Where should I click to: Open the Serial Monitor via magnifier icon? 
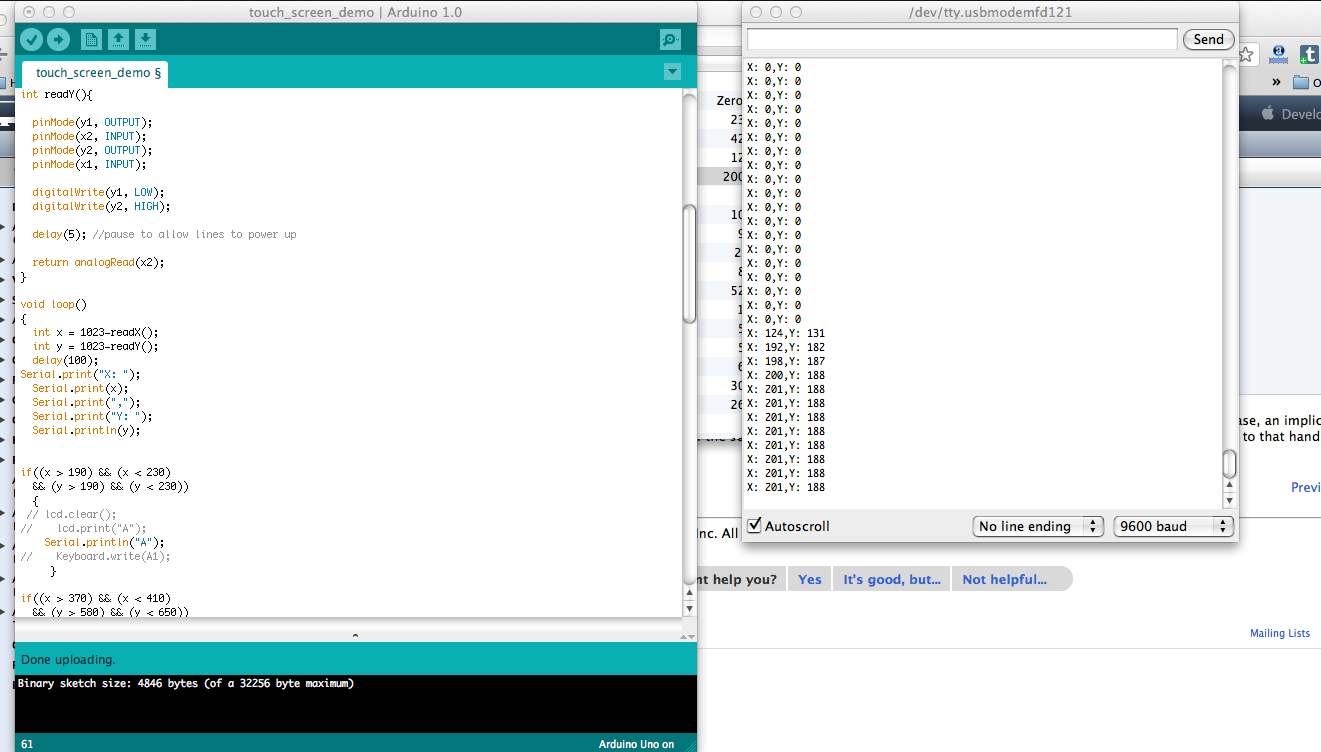pos(669,39)
